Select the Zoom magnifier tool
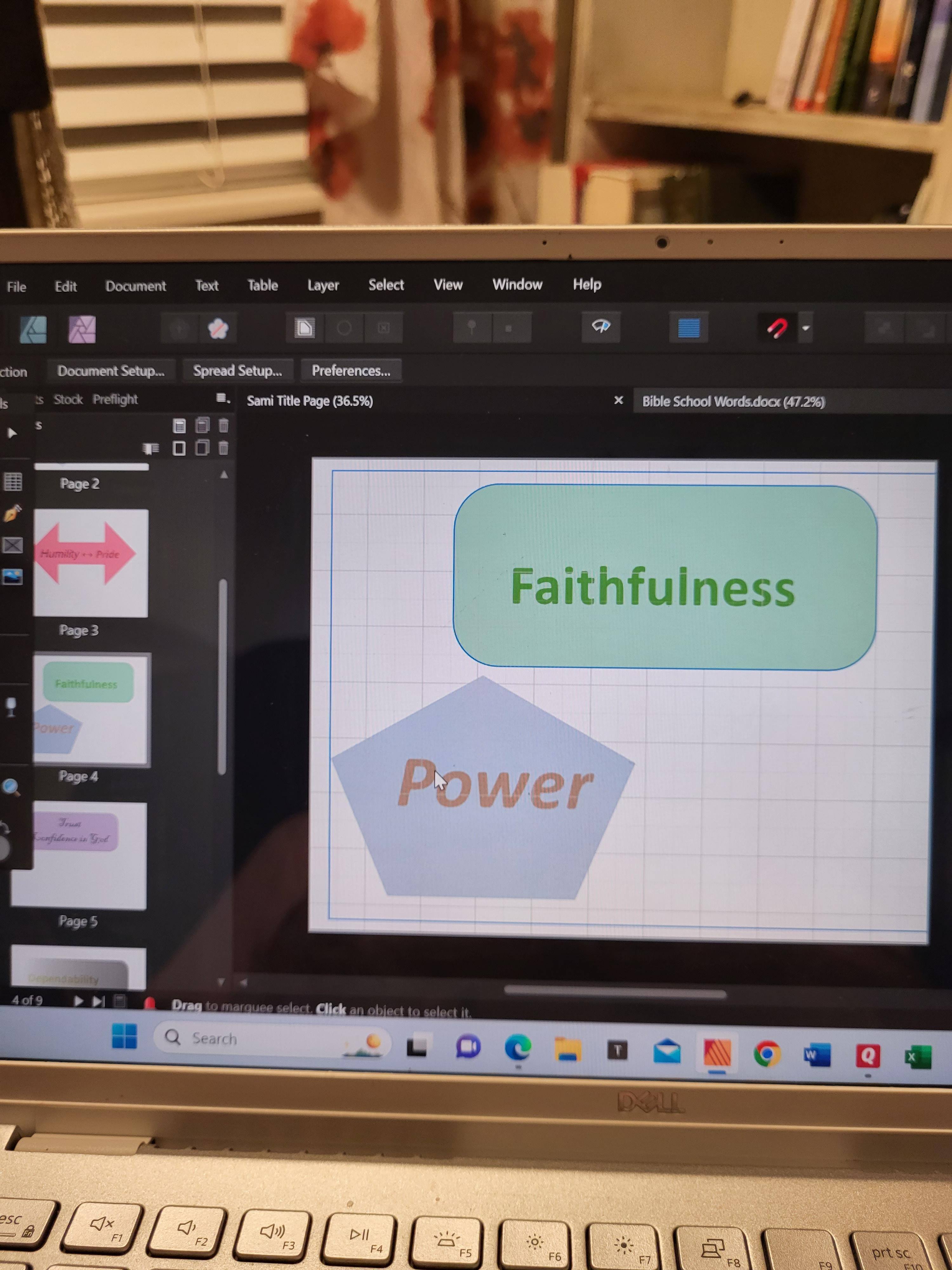952x1270 pixels. point(11,787)
